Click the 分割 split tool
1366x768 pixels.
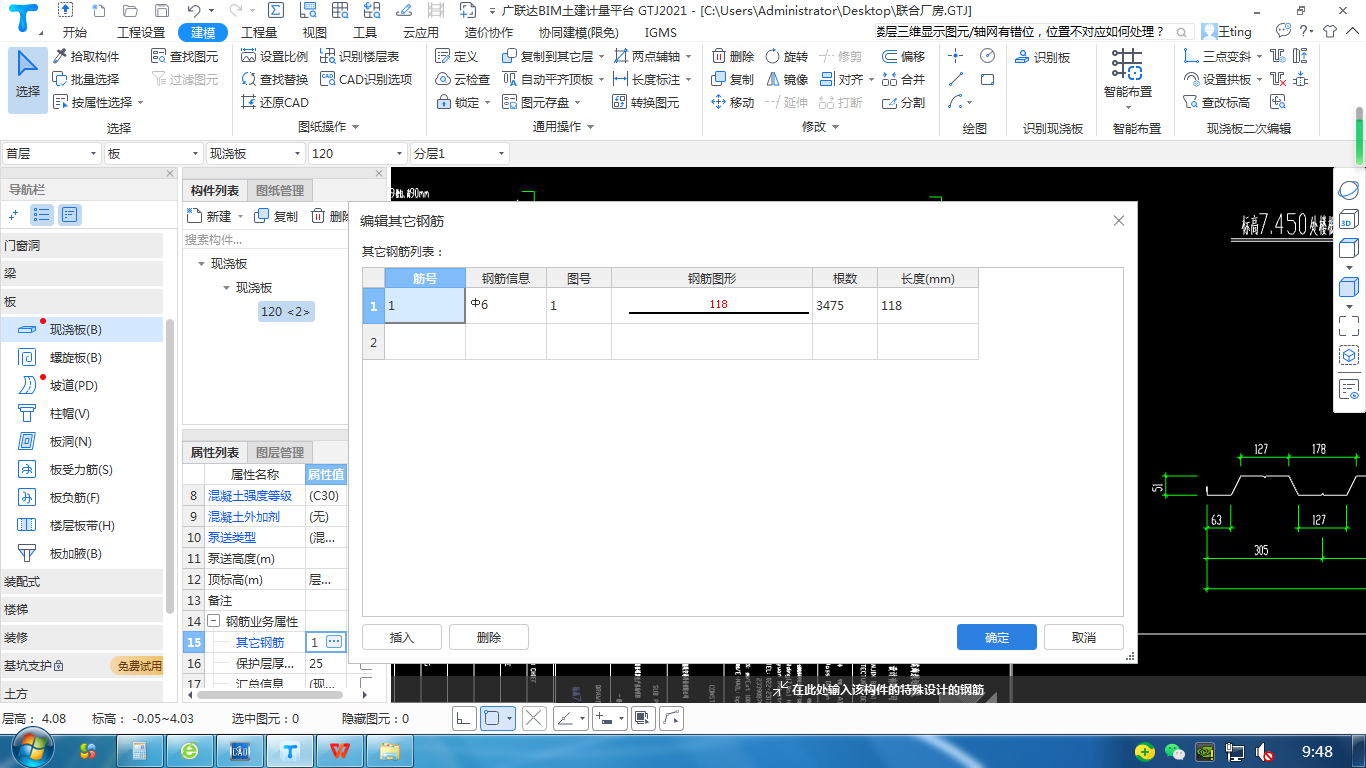[x=903, y=102]
